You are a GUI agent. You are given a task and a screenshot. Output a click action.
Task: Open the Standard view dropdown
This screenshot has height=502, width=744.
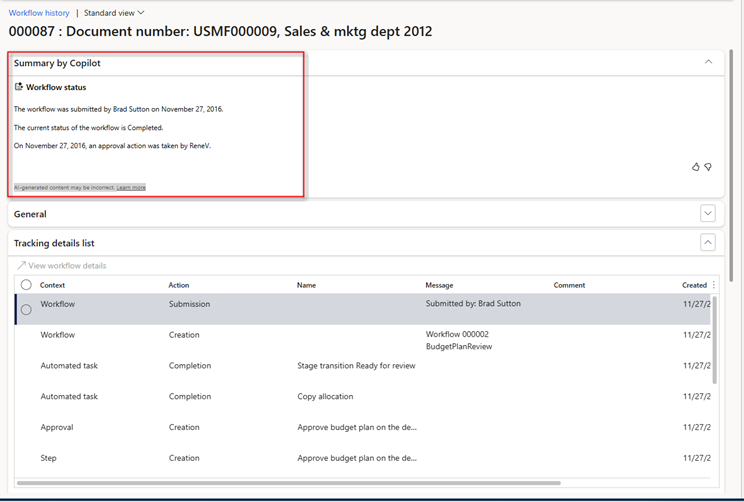click(114, 13)
